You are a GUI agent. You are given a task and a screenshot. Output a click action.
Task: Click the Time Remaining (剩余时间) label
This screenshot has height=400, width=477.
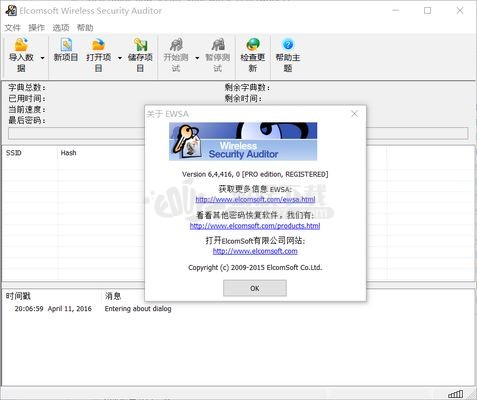pyautogui.click(x=243, y=99)
